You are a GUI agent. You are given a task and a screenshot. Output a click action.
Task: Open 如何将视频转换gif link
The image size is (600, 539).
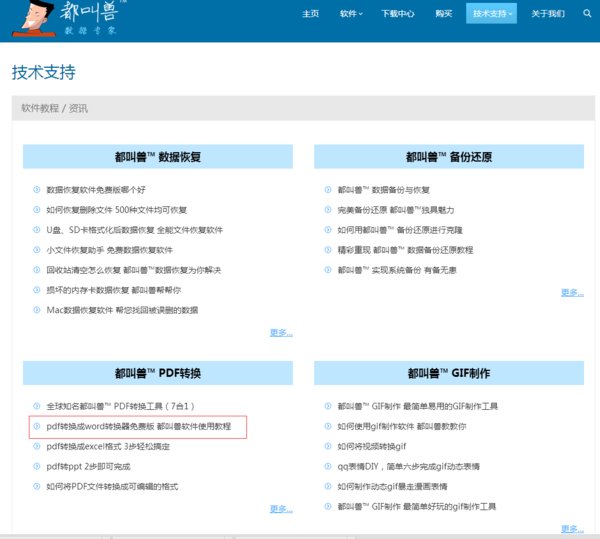pyautogui.click(x=372, y=446)
